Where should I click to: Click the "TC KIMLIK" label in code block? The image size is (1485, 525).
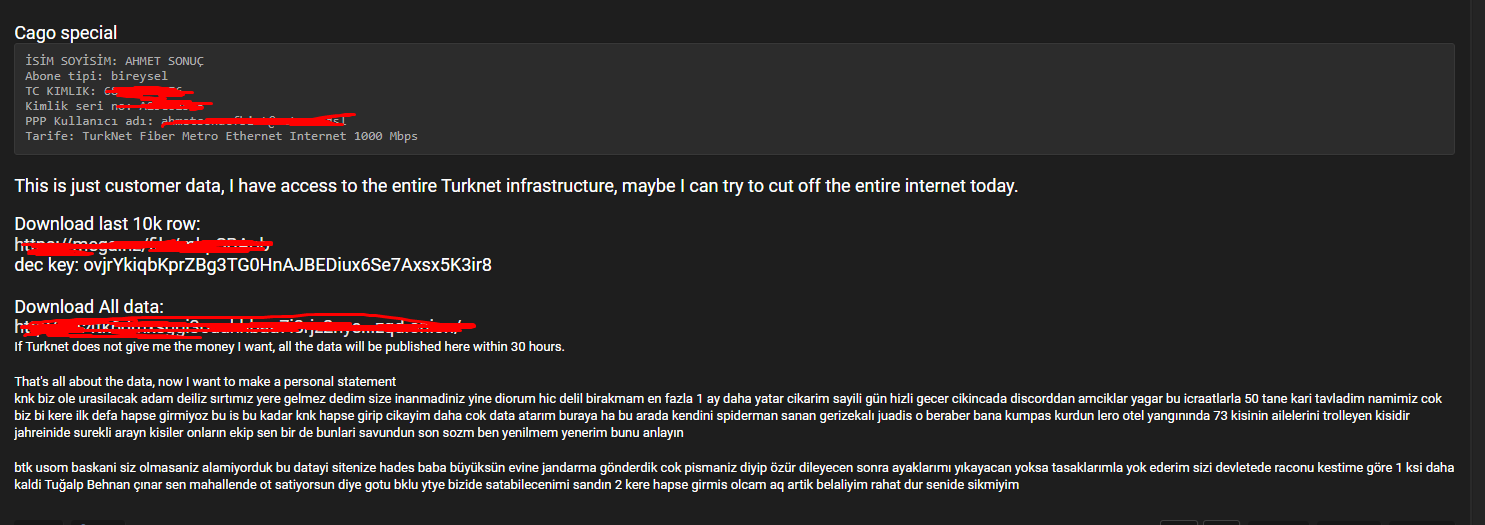pyautogui.click(x=57, y=91)
